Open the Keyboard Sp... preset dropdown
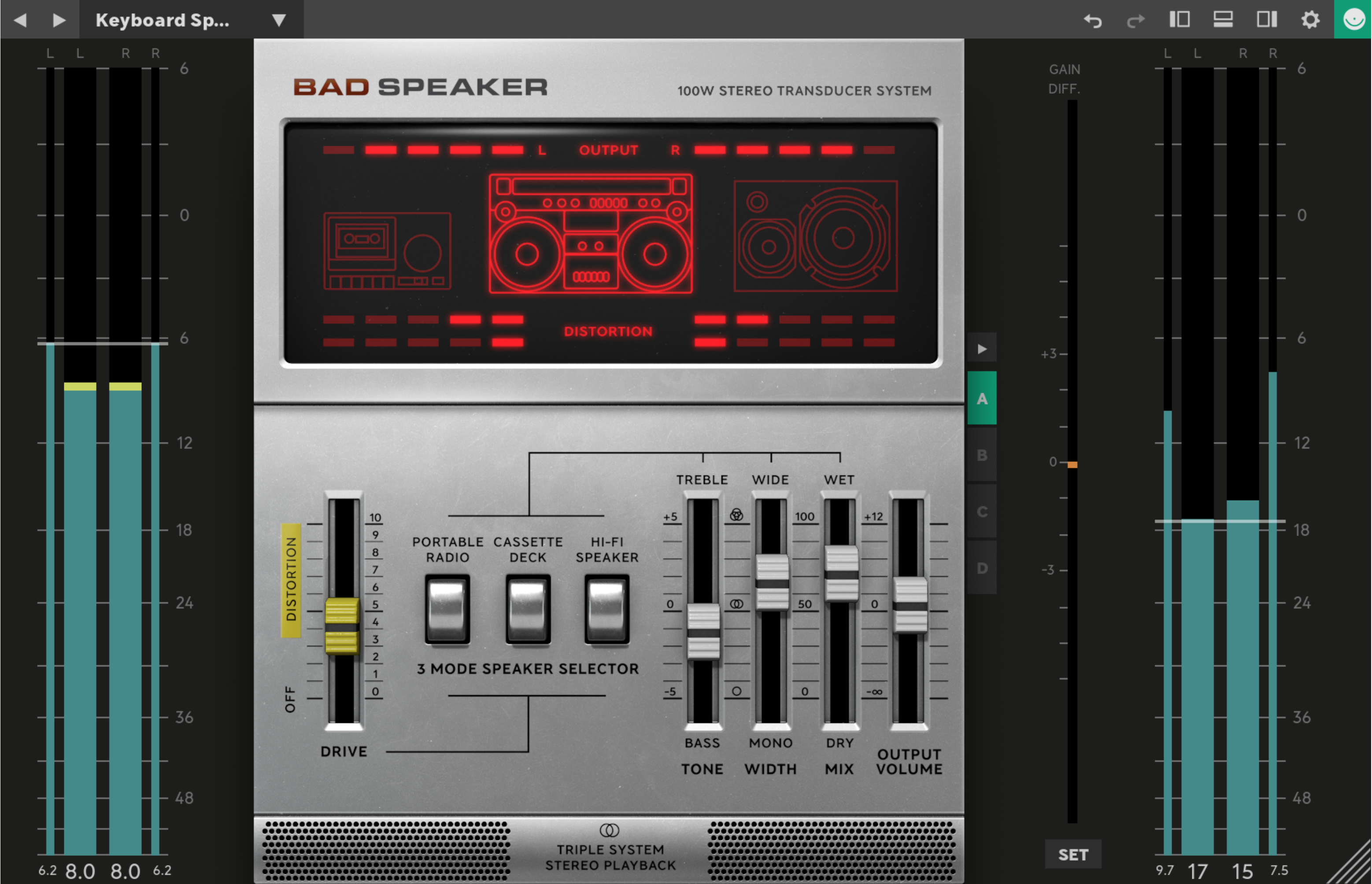 278,21
